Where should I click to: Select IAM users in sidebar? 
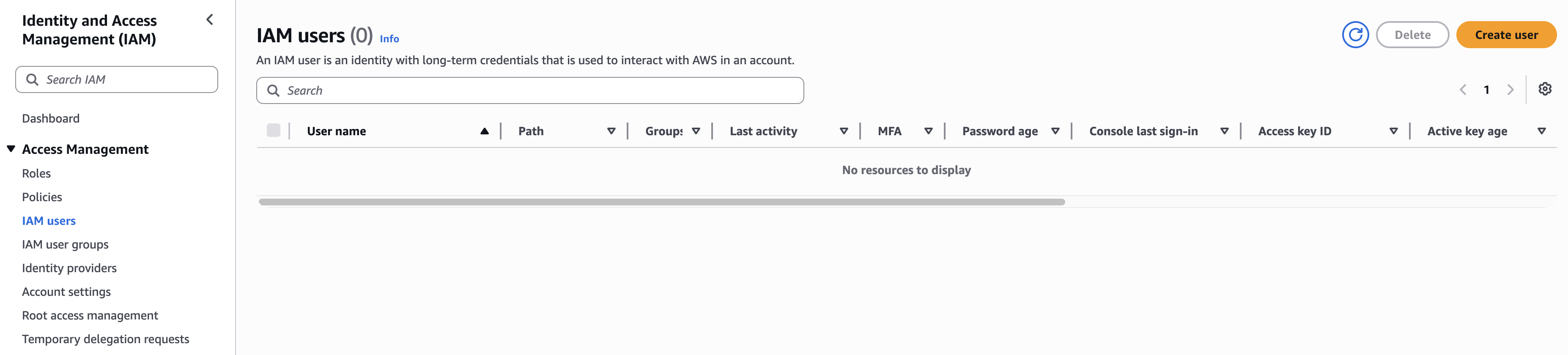[x=49, y=221]
